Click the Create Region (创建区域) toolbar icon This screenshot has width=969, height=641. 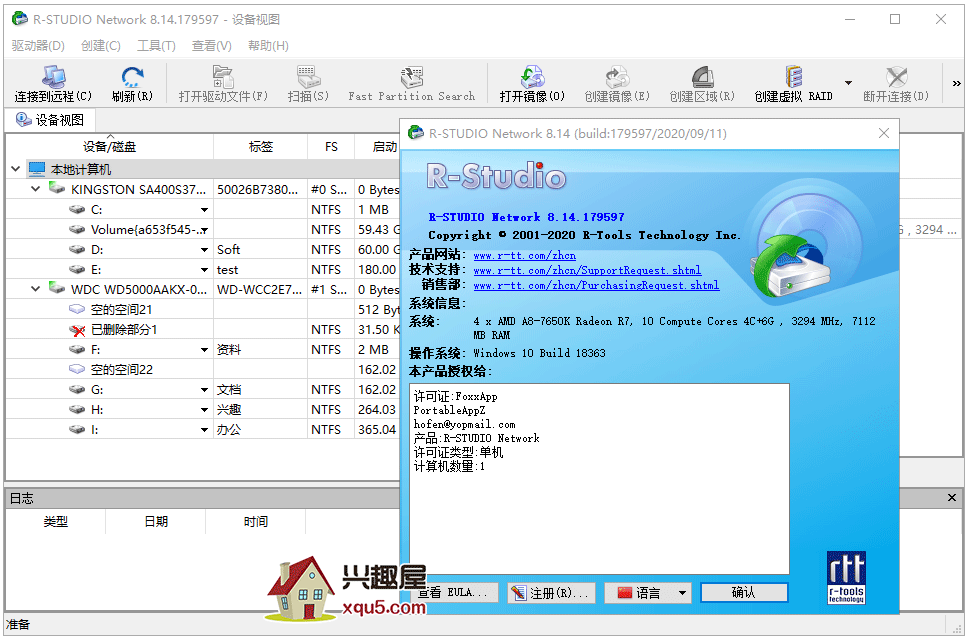coord(702,77)
